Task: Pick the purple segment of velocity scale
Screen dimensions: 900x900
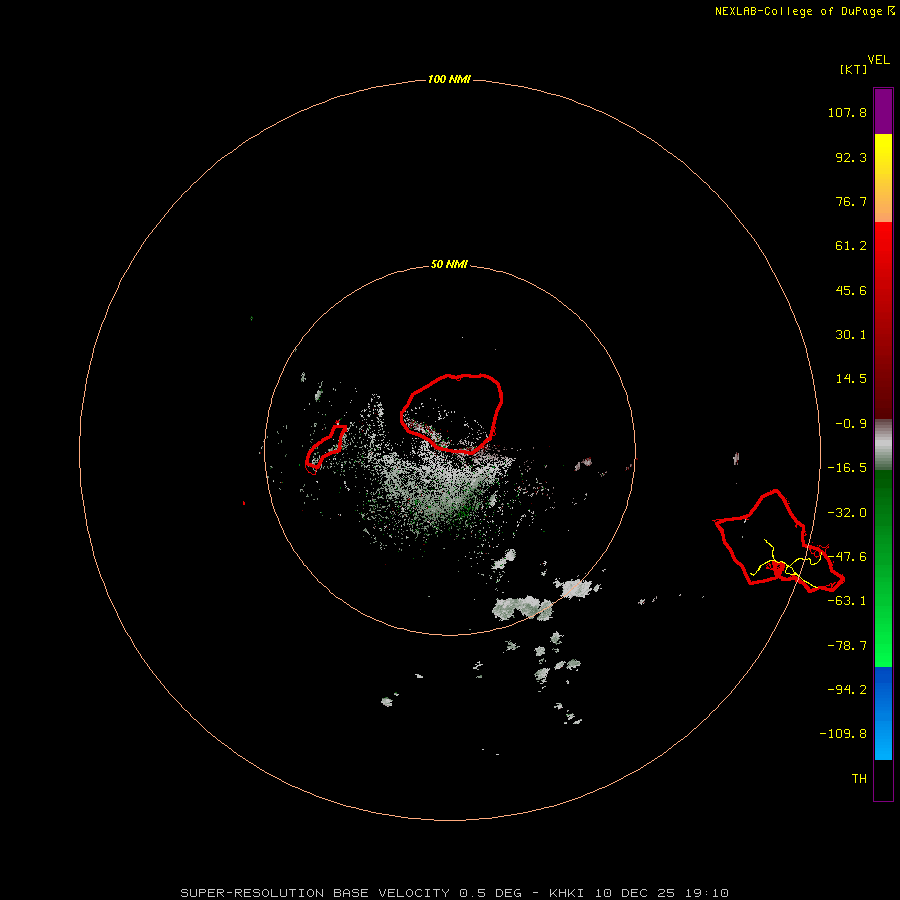Action: point(883,111)
